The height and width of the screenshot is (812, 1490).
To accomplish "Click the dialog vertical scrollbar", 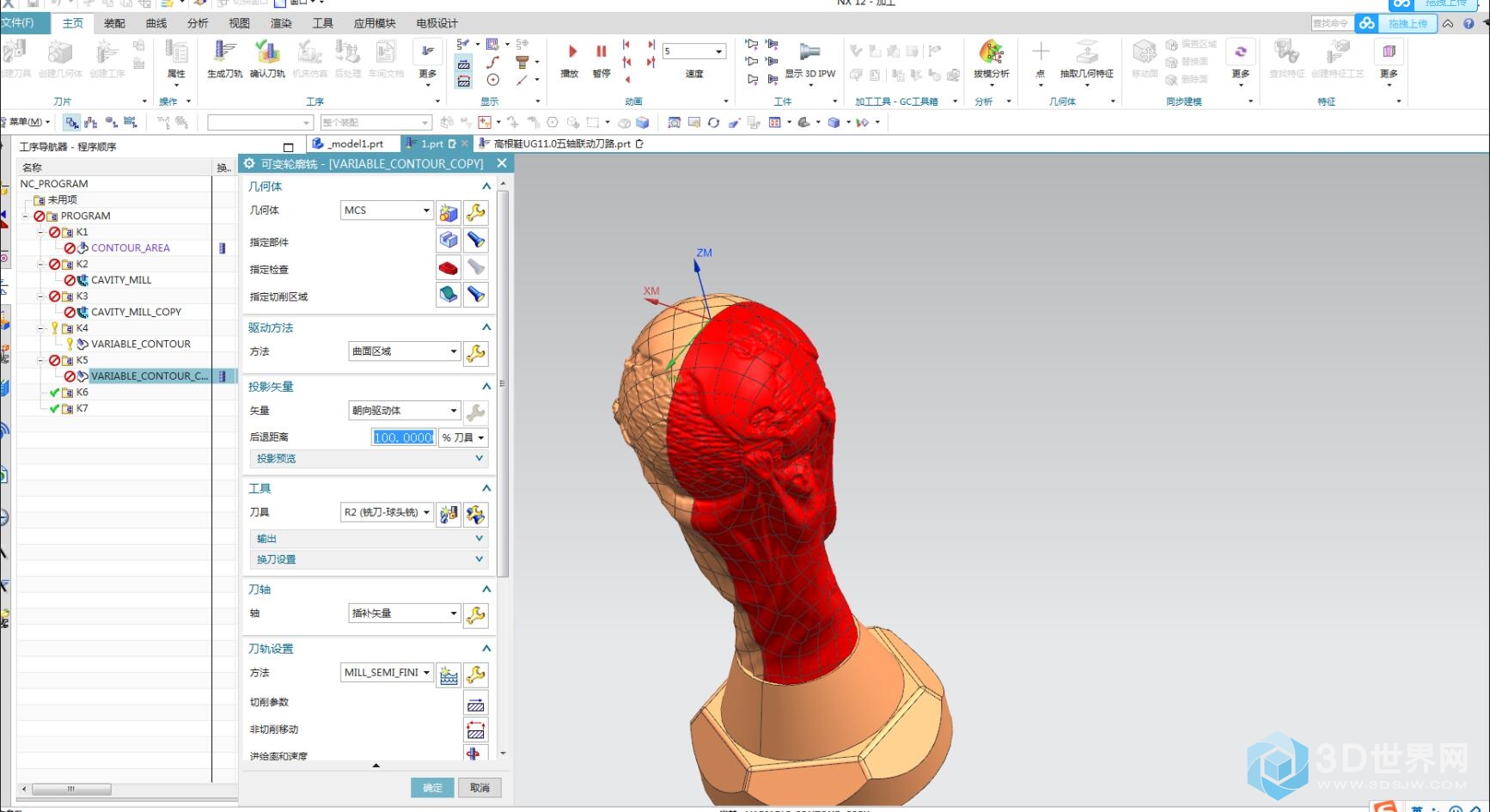I will click(504, 383).
